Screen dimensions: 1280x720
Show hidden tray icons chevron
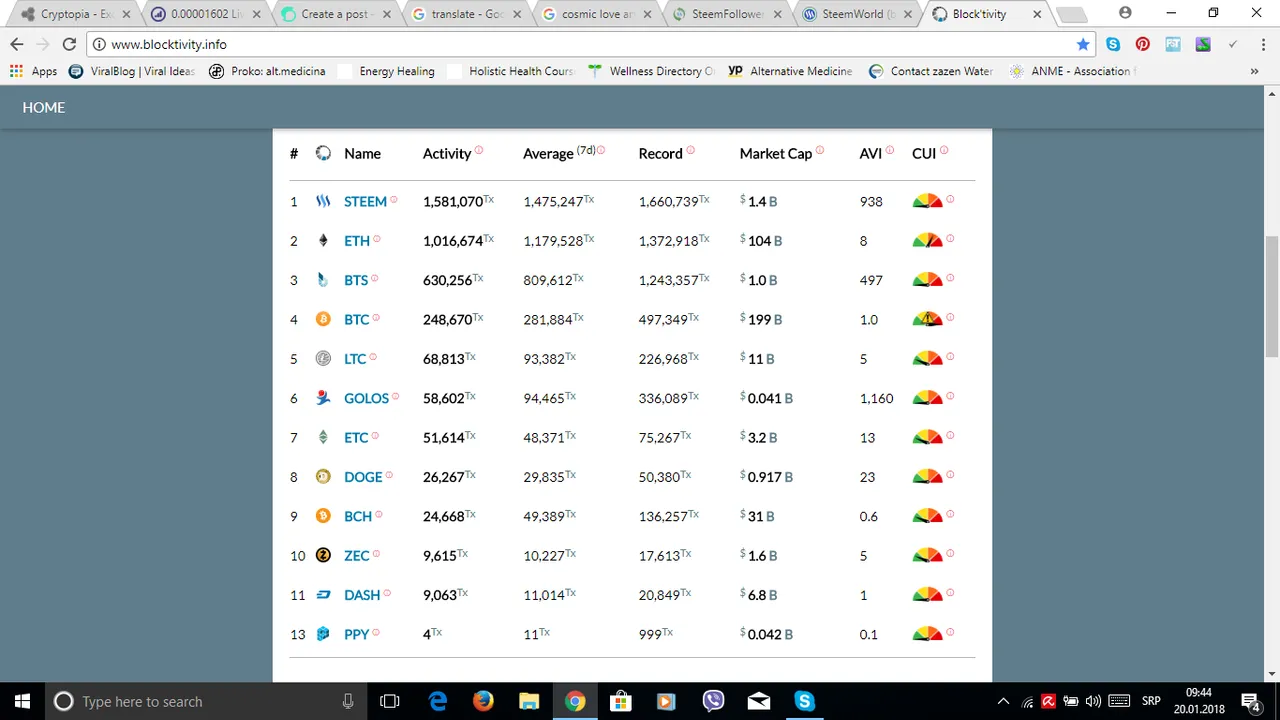(x=1004, y=701)
